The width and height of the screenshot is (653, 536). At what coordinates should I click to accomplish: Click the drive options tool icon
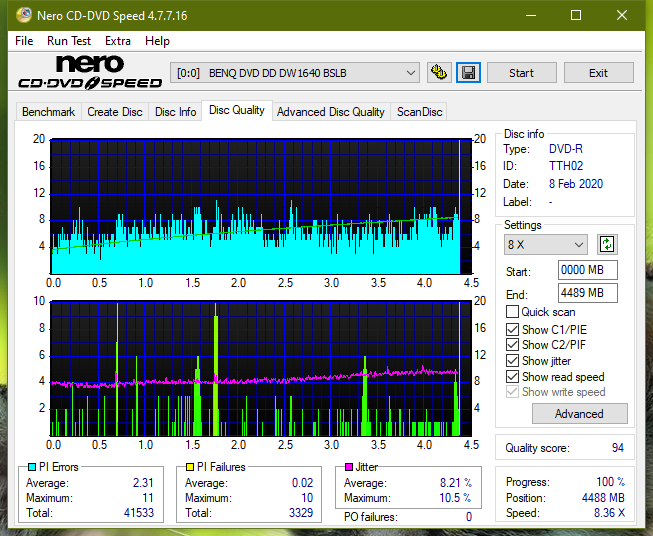[439, 73]
